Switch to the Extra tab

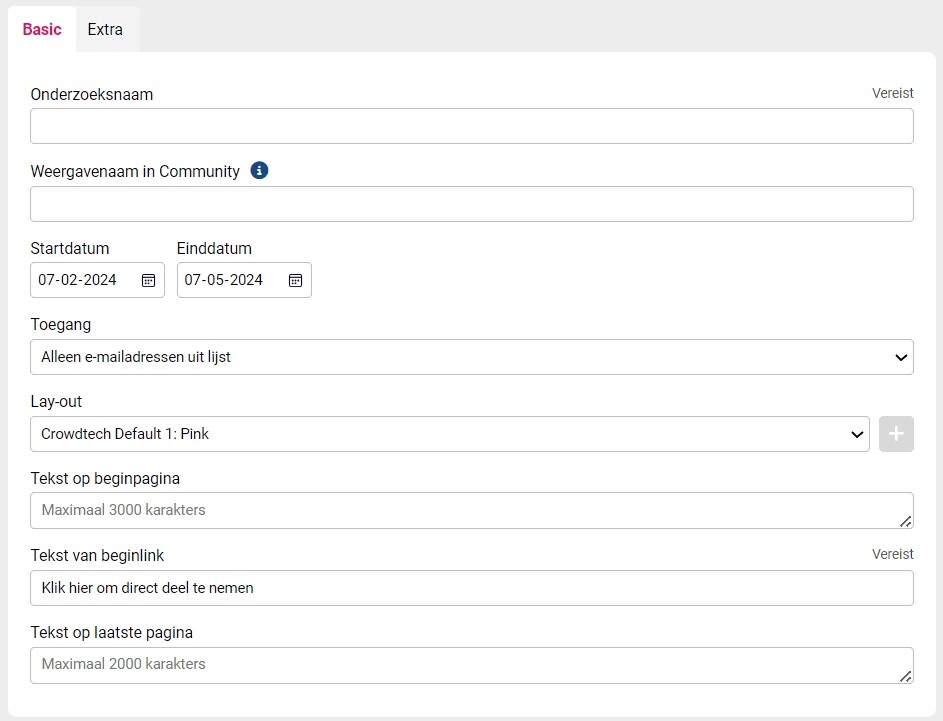(x=105, y=29)
